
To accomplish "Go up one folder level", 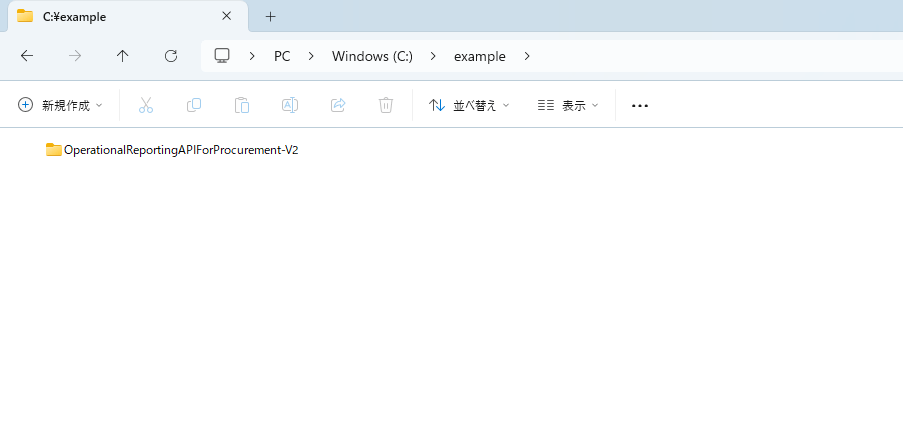I will coord(123,56).
